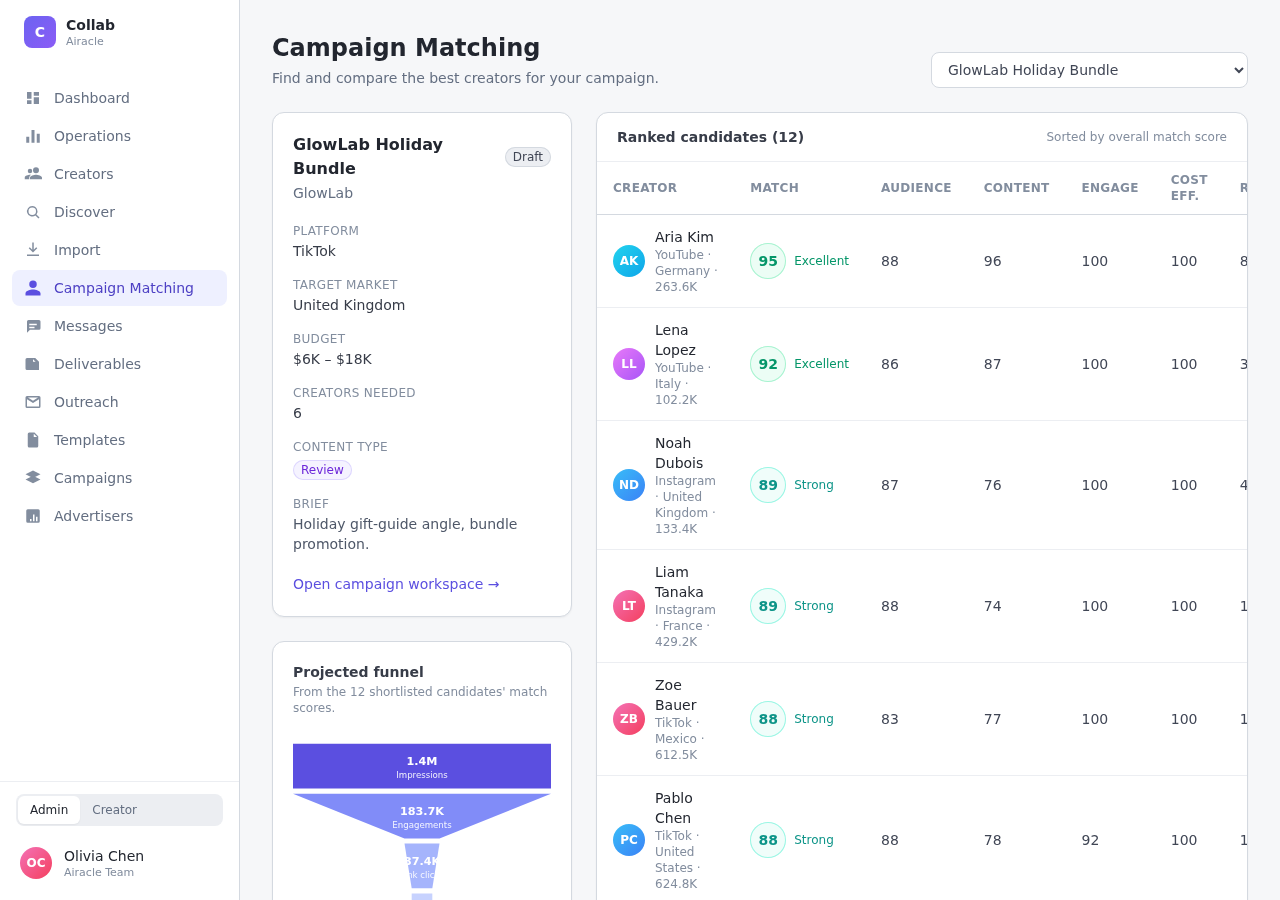The height and width of the screenshot is (900, 1280).
Task: Open the Messages section
Action: point(119,326)
